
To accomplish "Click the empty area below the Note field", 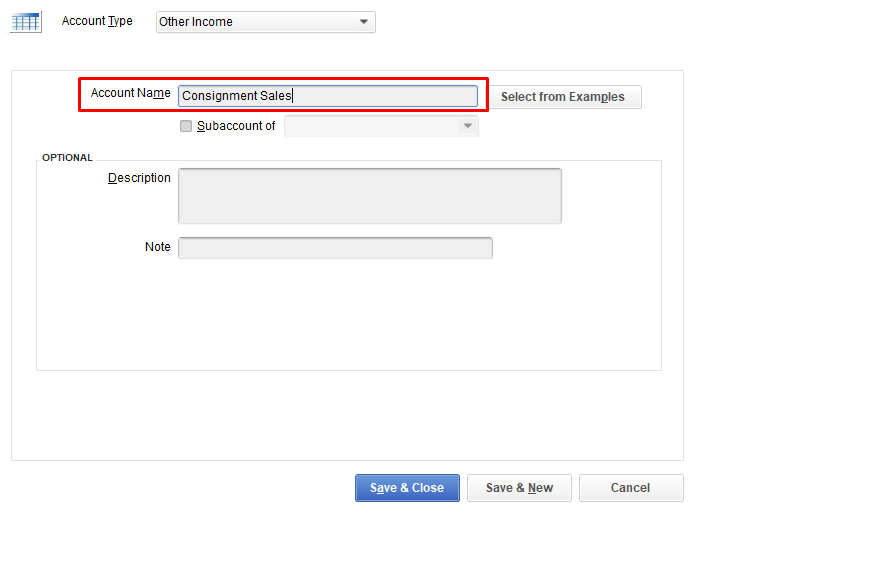I will tap(348, 315).
